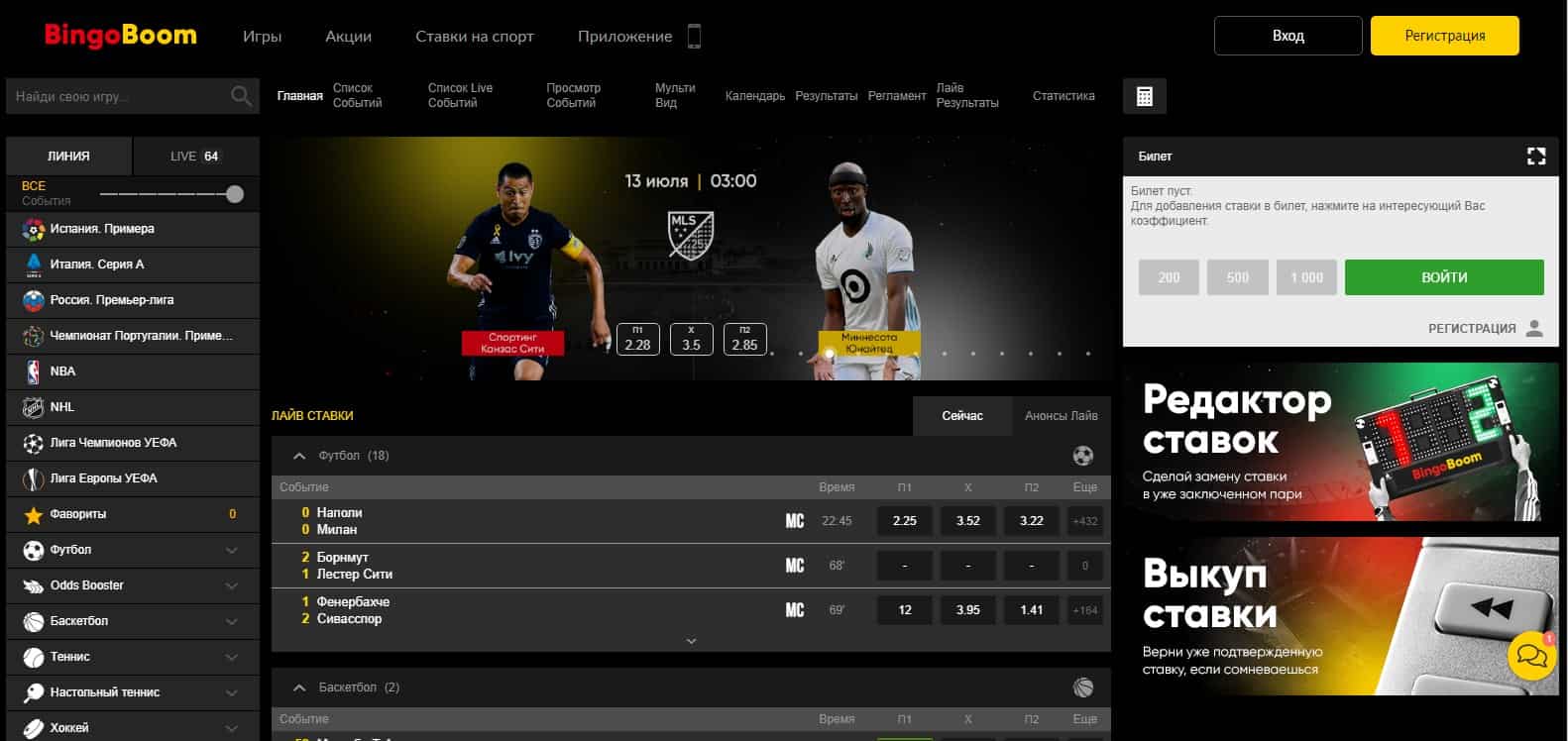Expand the Теннис sidebar chevron
Viewport: 1568px width, 741px height.
[x=232, y=657]
